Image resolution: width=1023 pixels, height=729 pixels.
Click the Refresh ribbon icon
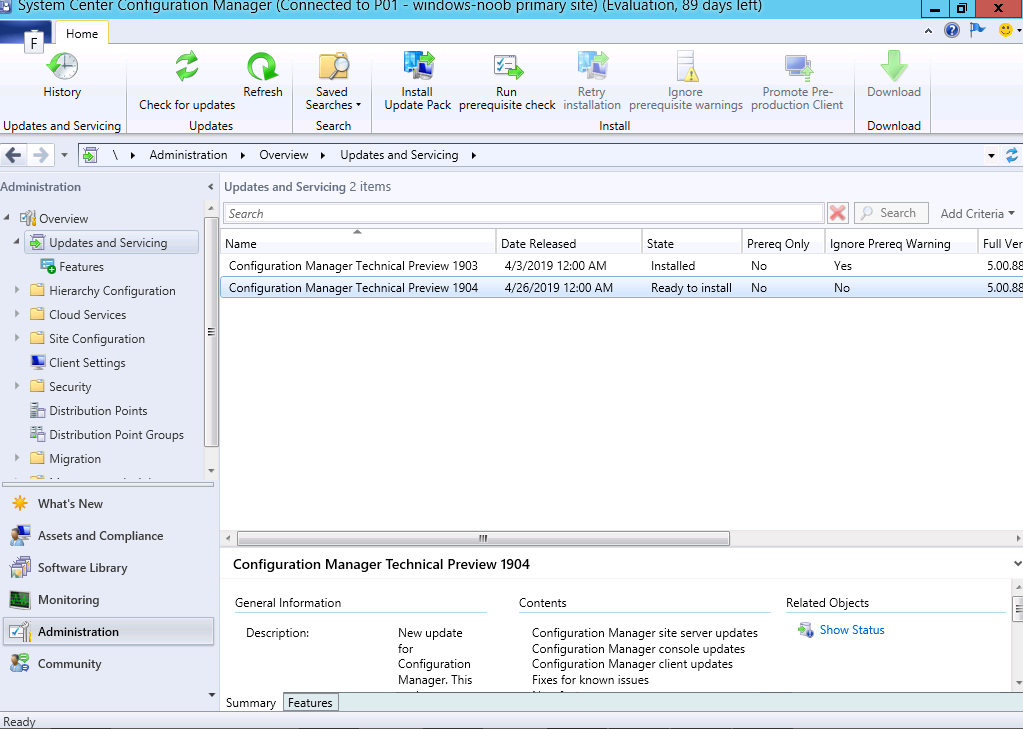pyautogui.click(x=262, y=67)
